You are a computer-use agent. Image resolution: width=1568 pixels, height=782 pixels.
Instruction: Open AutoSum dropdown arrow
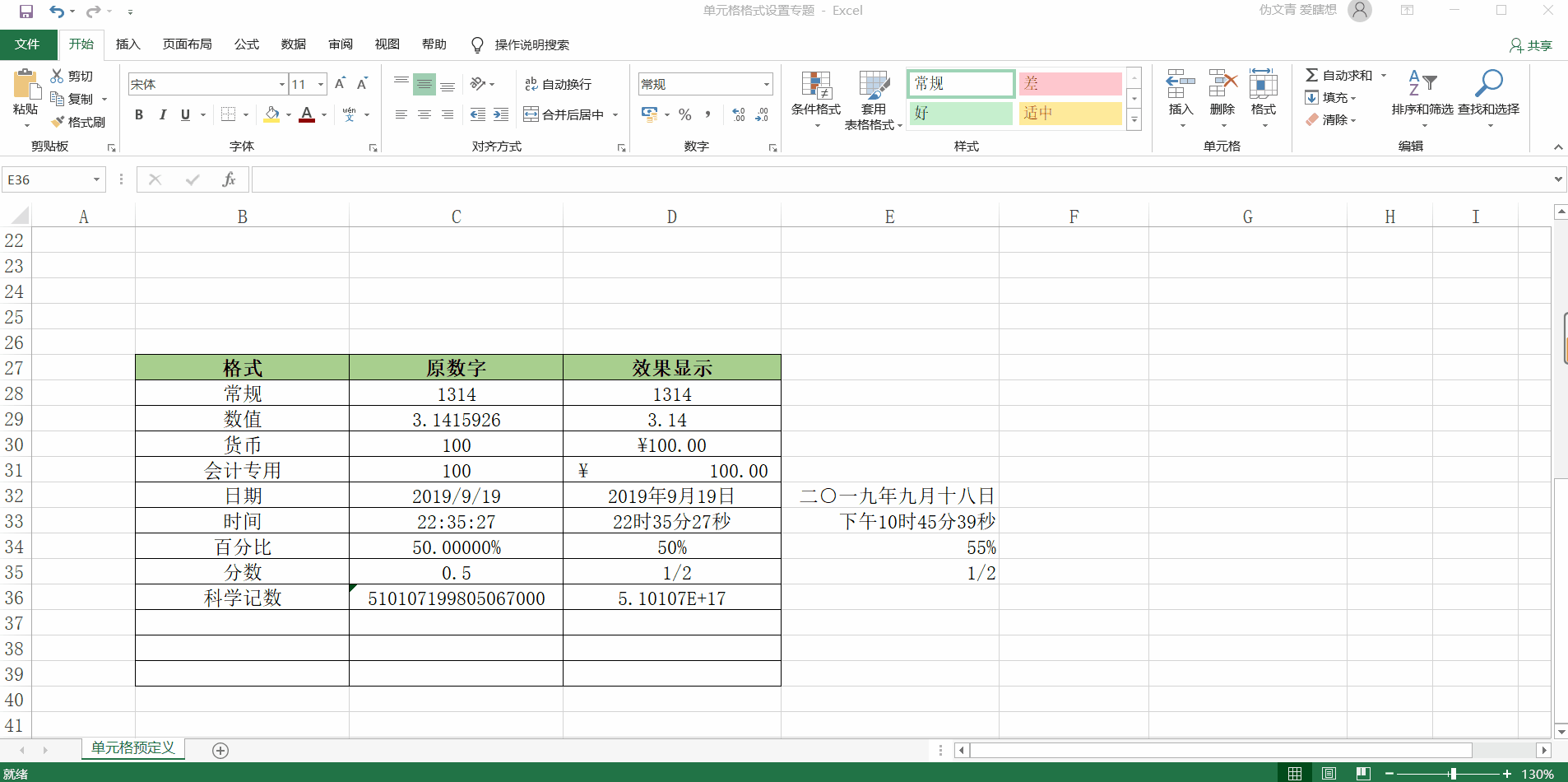tap(1384, 75)
